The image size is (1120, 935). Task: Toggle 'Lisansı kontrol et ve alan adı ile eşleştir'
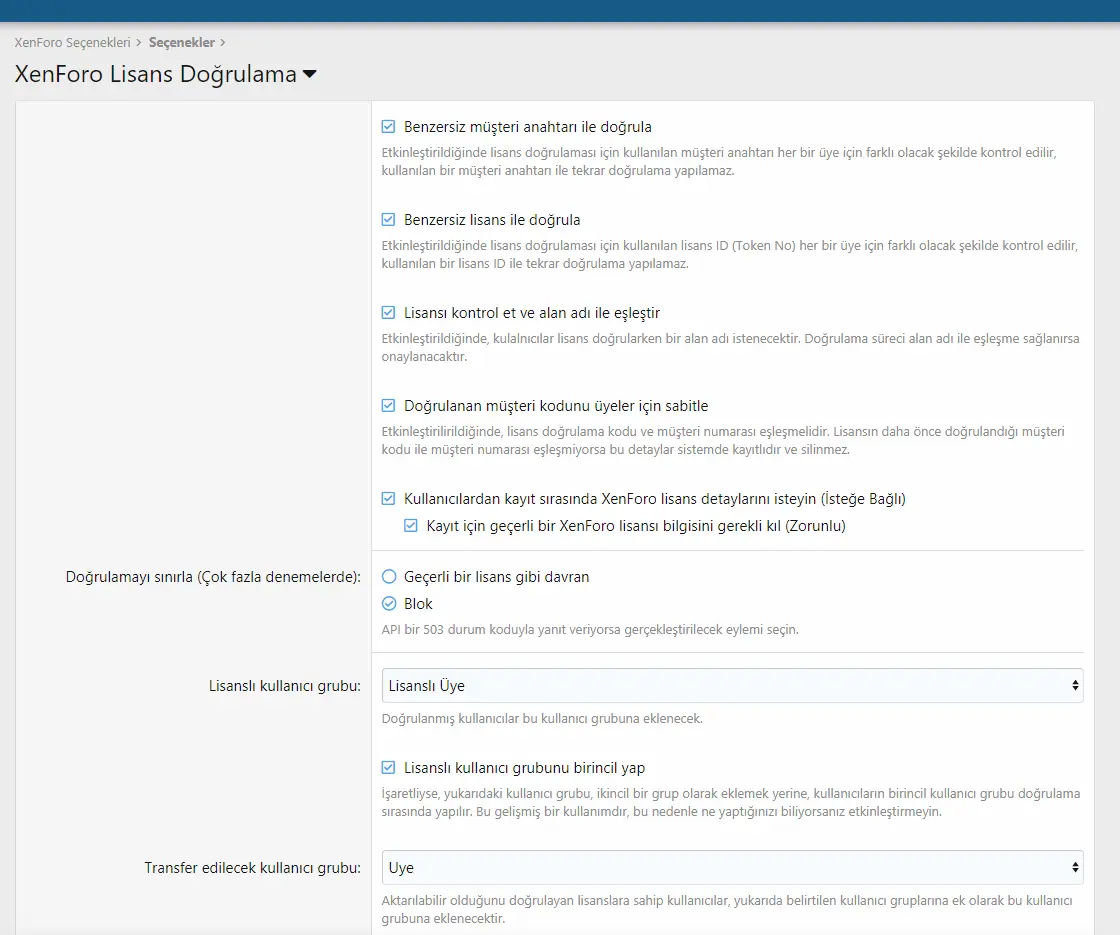(388, 312)
